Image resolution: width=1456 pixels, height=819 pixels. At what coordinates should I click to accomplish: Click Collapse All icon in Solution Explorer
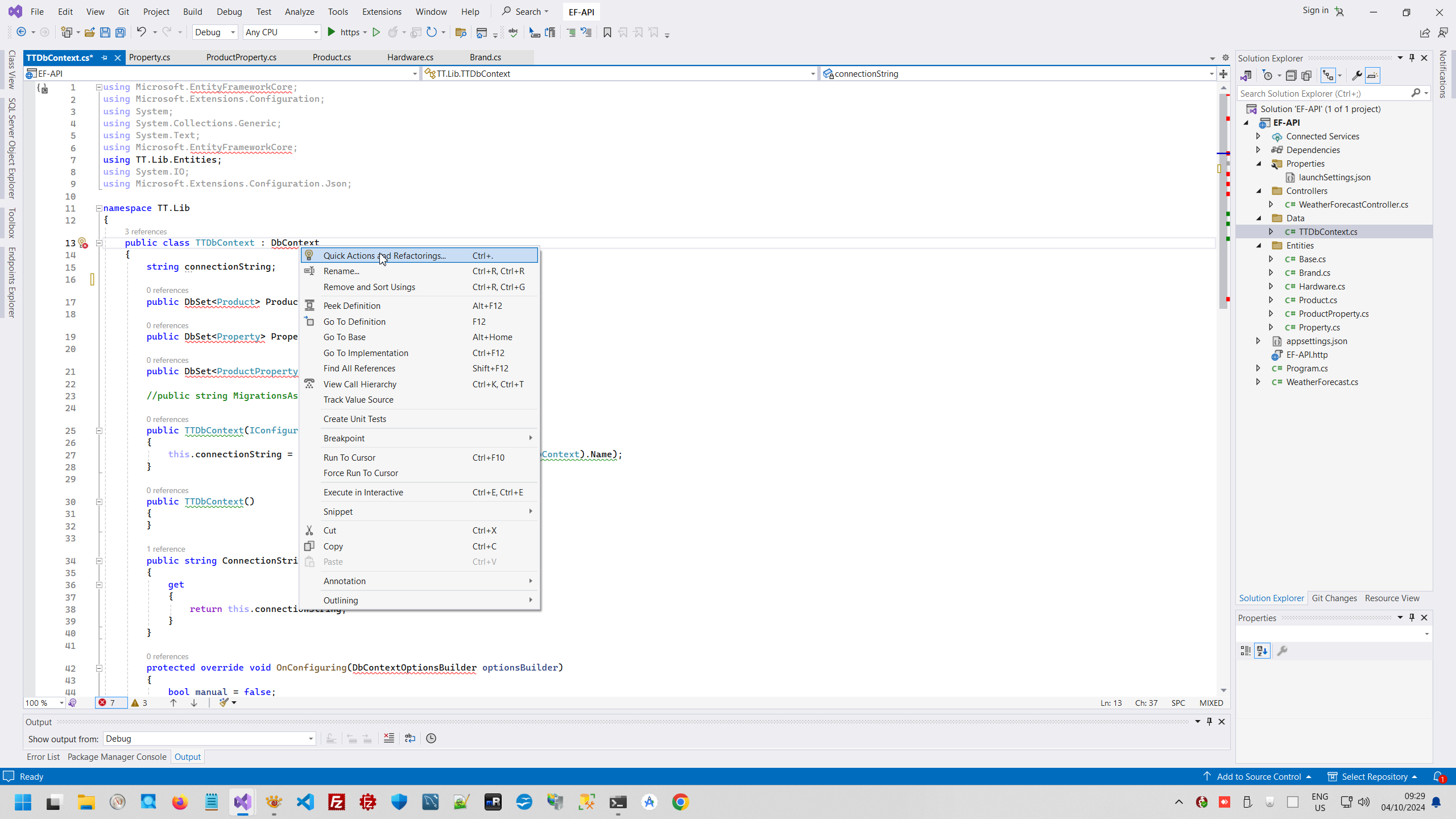pyautogui.click(x=1290, y=76)
